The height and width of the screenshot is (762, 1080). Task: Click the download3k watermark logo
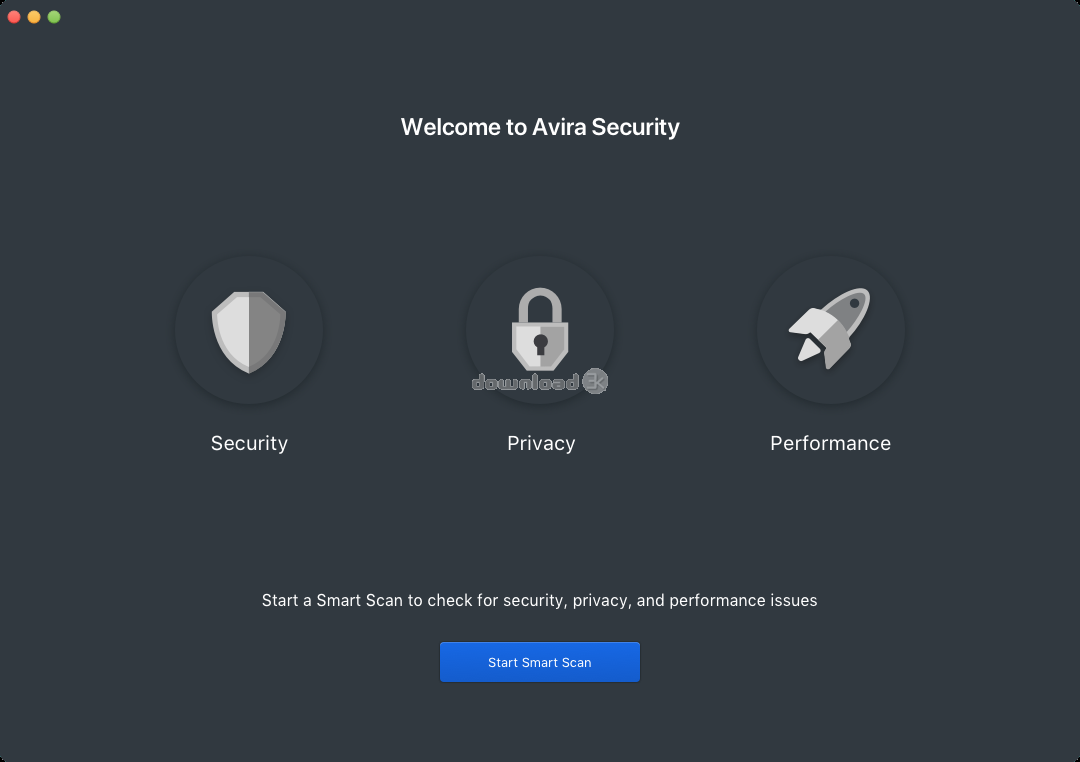click(539, 382)
